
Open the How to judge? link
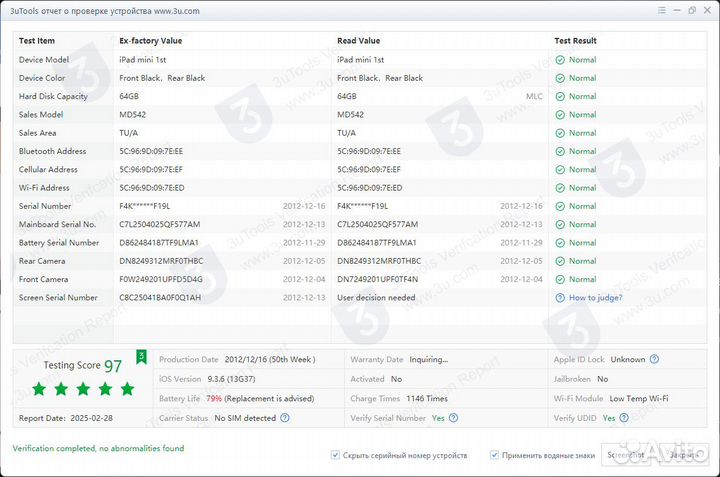(595, 298)
